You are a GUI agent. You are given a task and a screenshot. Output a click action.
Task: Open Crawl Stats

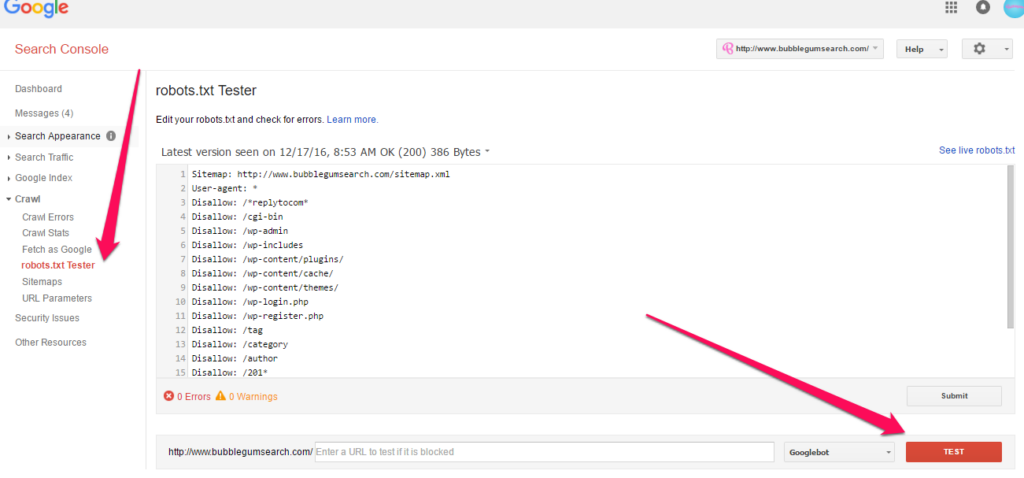[x=46, y=233]
